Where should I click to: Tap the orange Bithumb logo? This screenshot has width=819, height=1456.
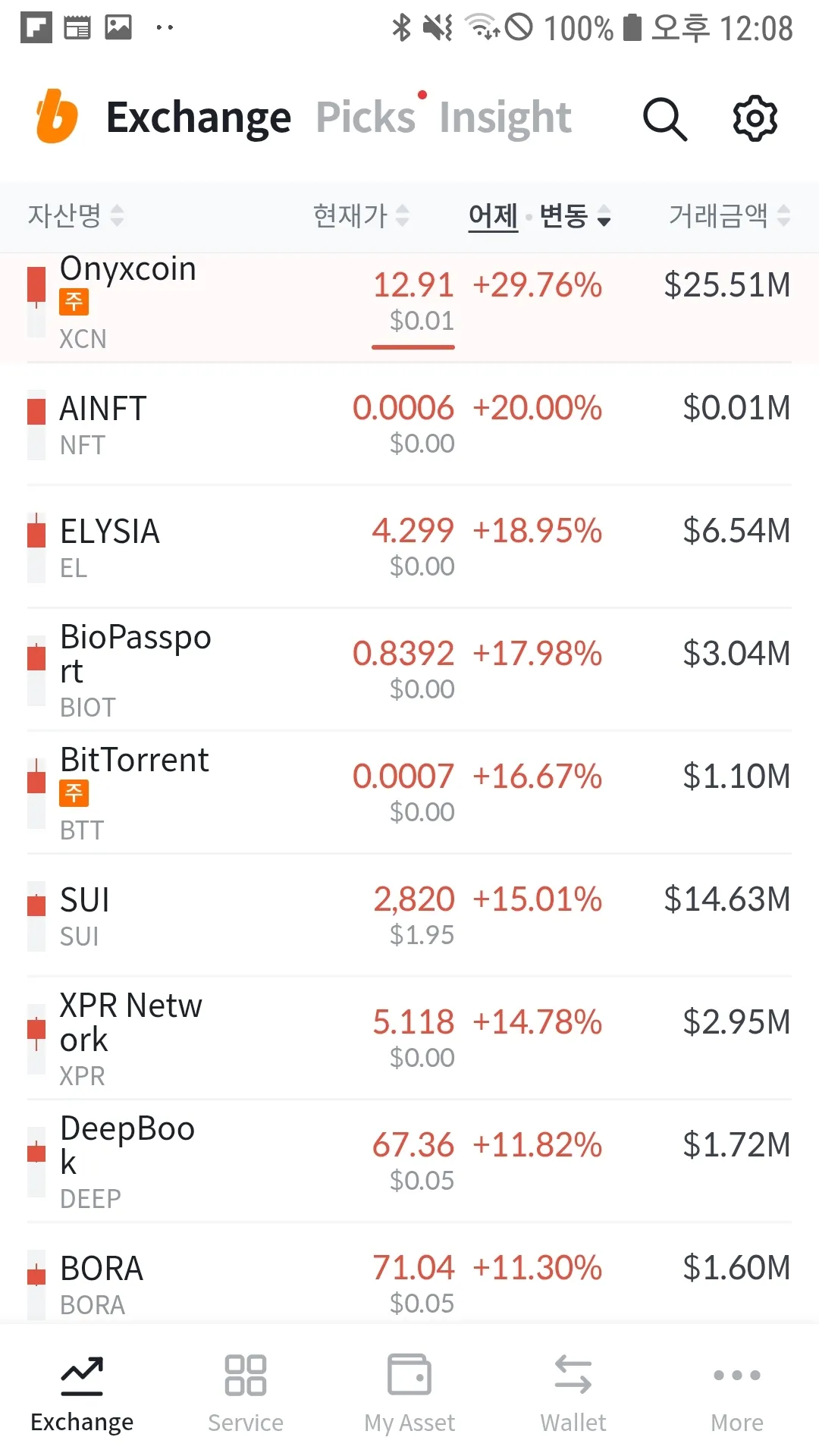point(57,117)
